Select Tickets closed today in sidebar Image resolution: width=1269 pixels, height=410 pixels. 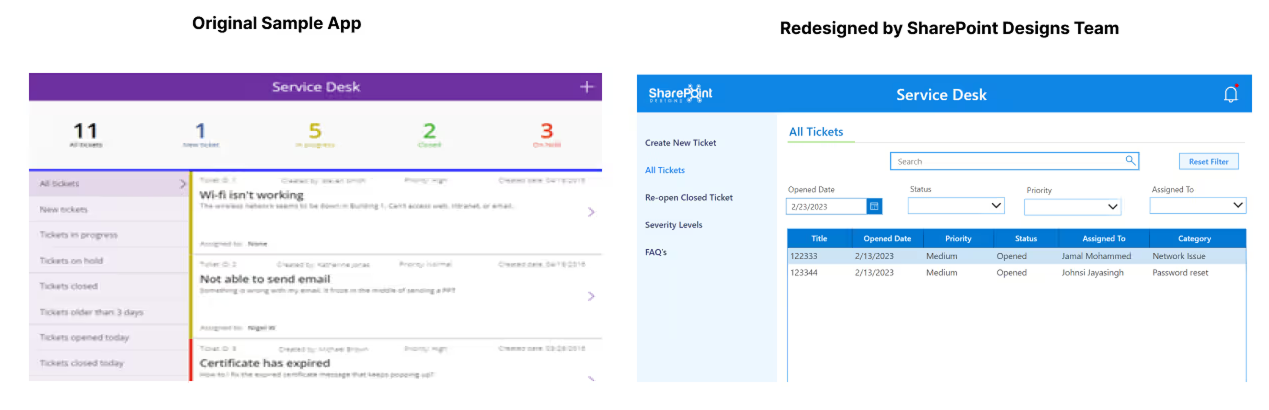tap(109, 363)
